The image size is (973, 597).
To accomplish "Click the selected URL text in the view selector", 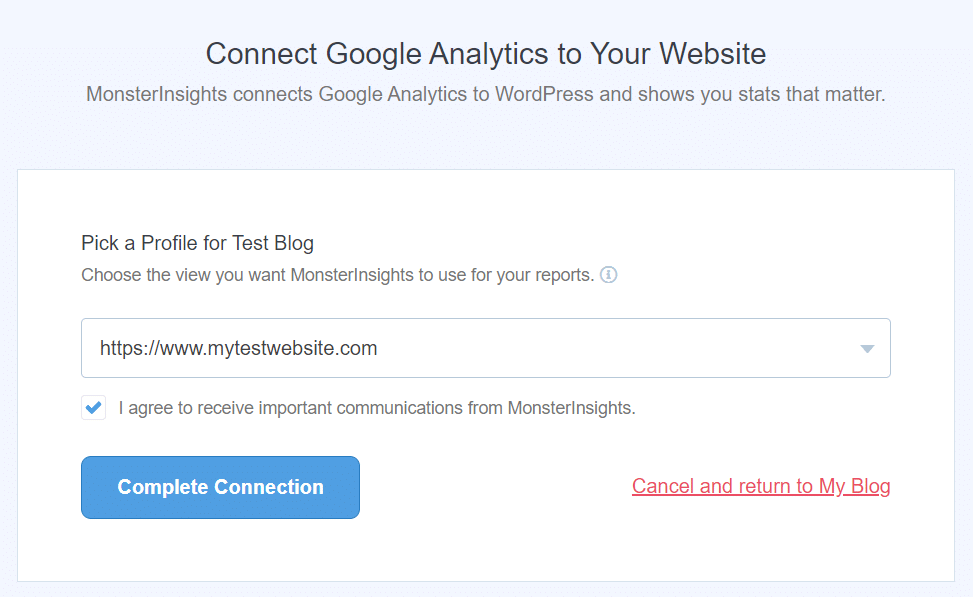I will click(238, 349).
